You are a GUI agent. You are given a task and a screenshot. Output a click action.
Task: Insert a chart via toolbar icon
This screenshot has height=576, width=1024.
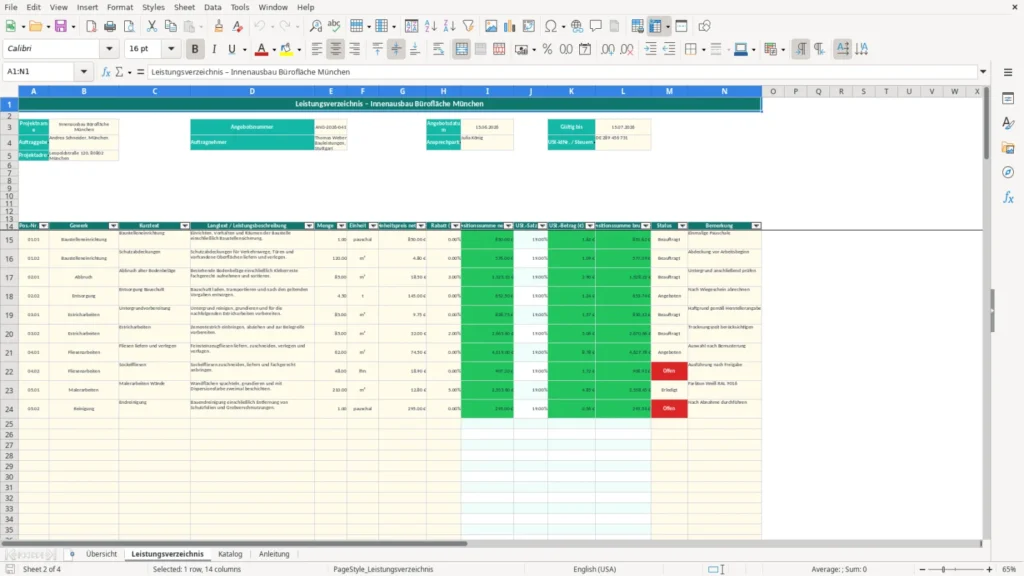(x=509, y=26)
